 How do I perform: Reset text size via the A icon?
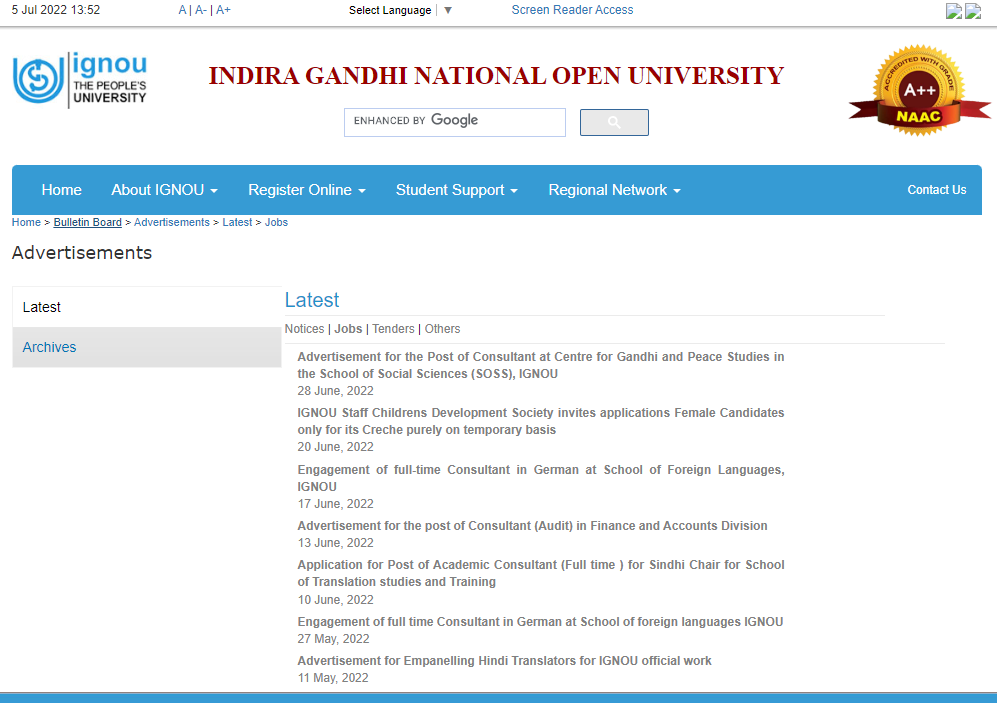pos(182,9)
